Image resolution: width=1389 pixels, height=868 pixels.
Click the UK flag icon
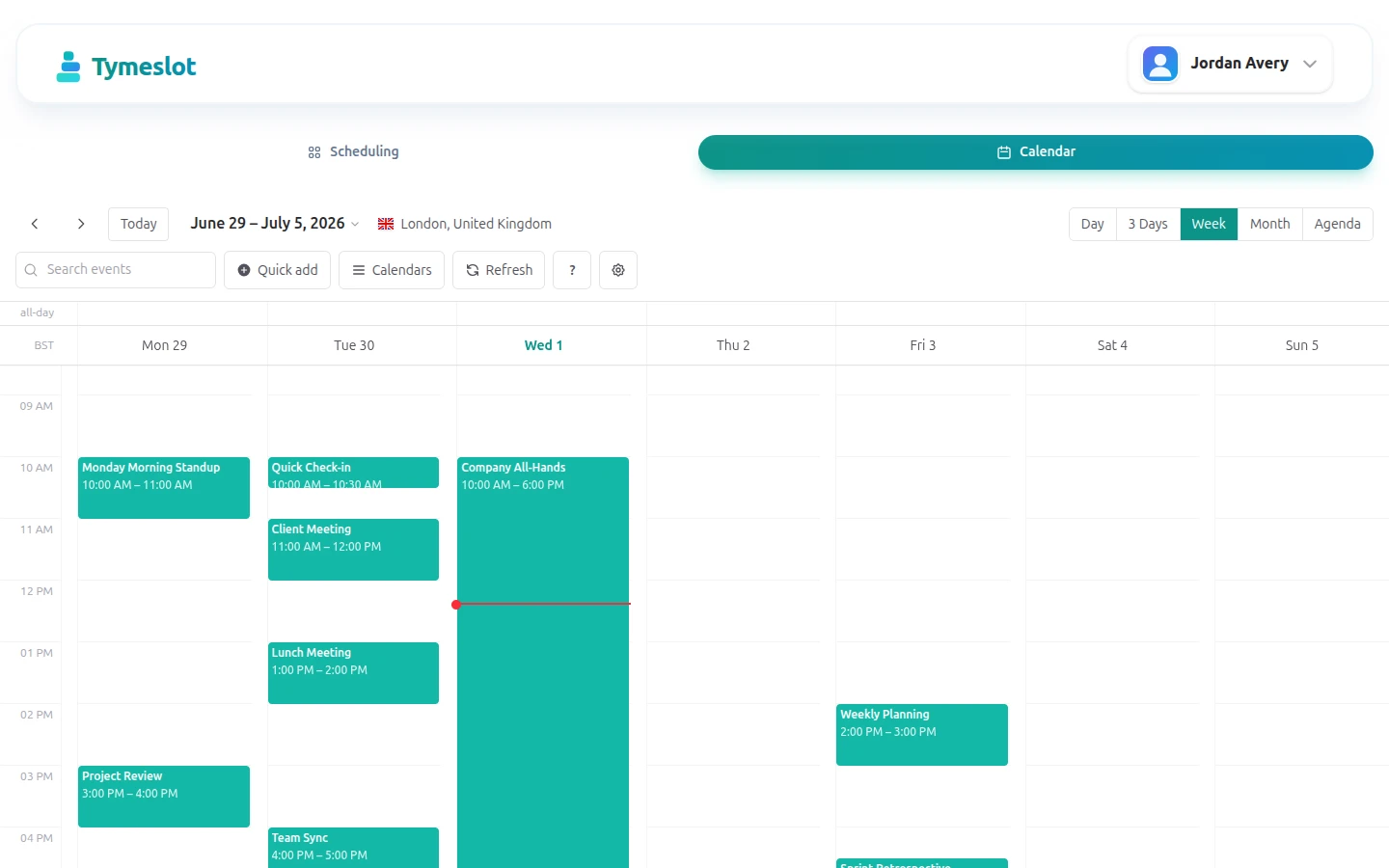click(386, 224)
